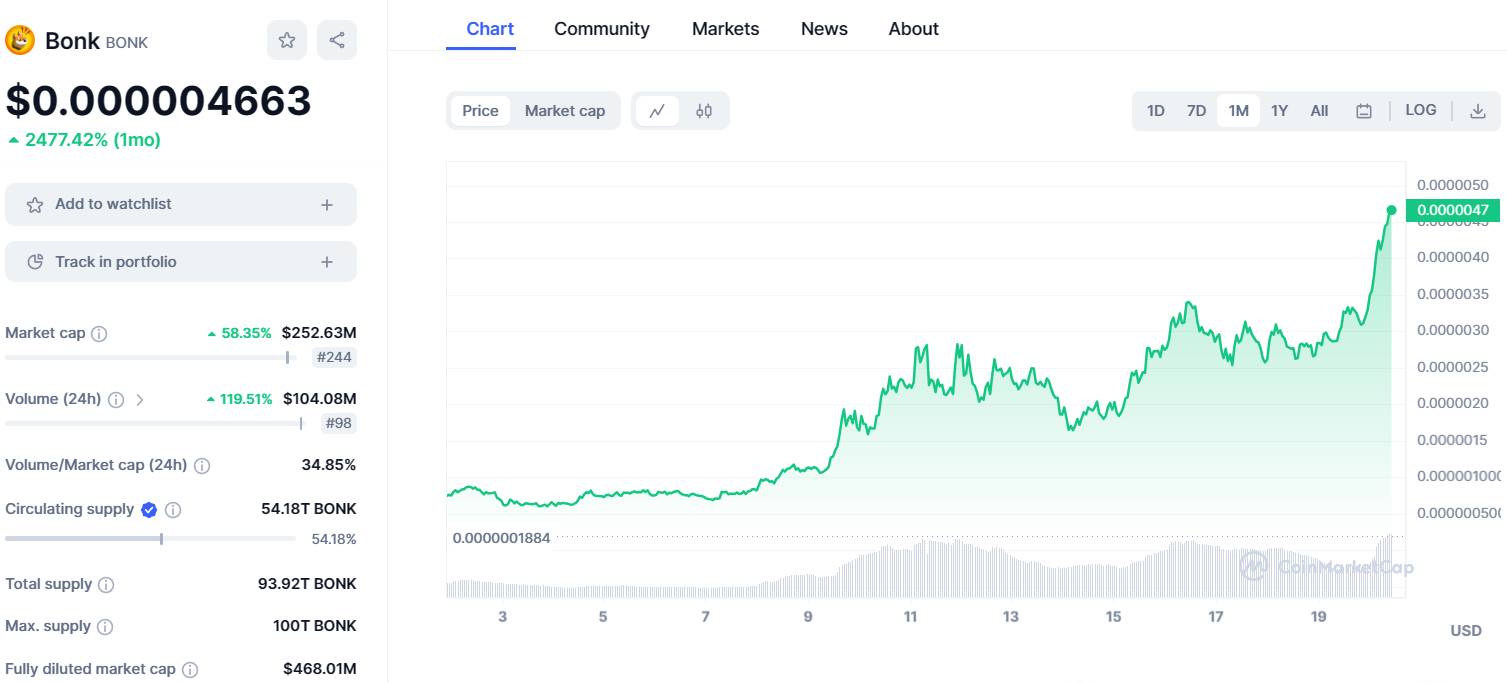The height and width of the screenshot is (683, 1507).
Task: Click the Volume/Market cap info icon
Action: 202,466
